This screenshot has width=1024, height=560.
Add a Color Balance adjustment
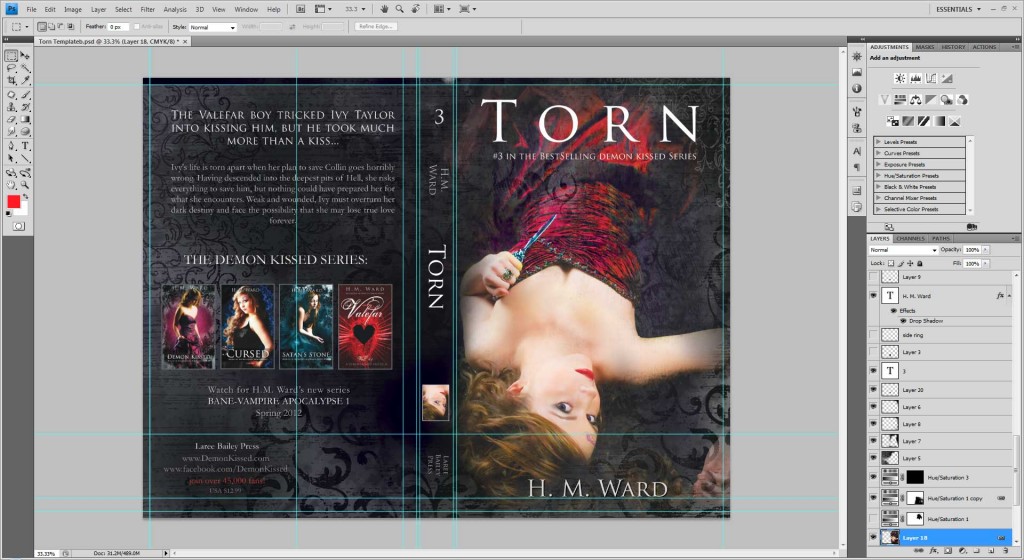click(x=916, y=100)
